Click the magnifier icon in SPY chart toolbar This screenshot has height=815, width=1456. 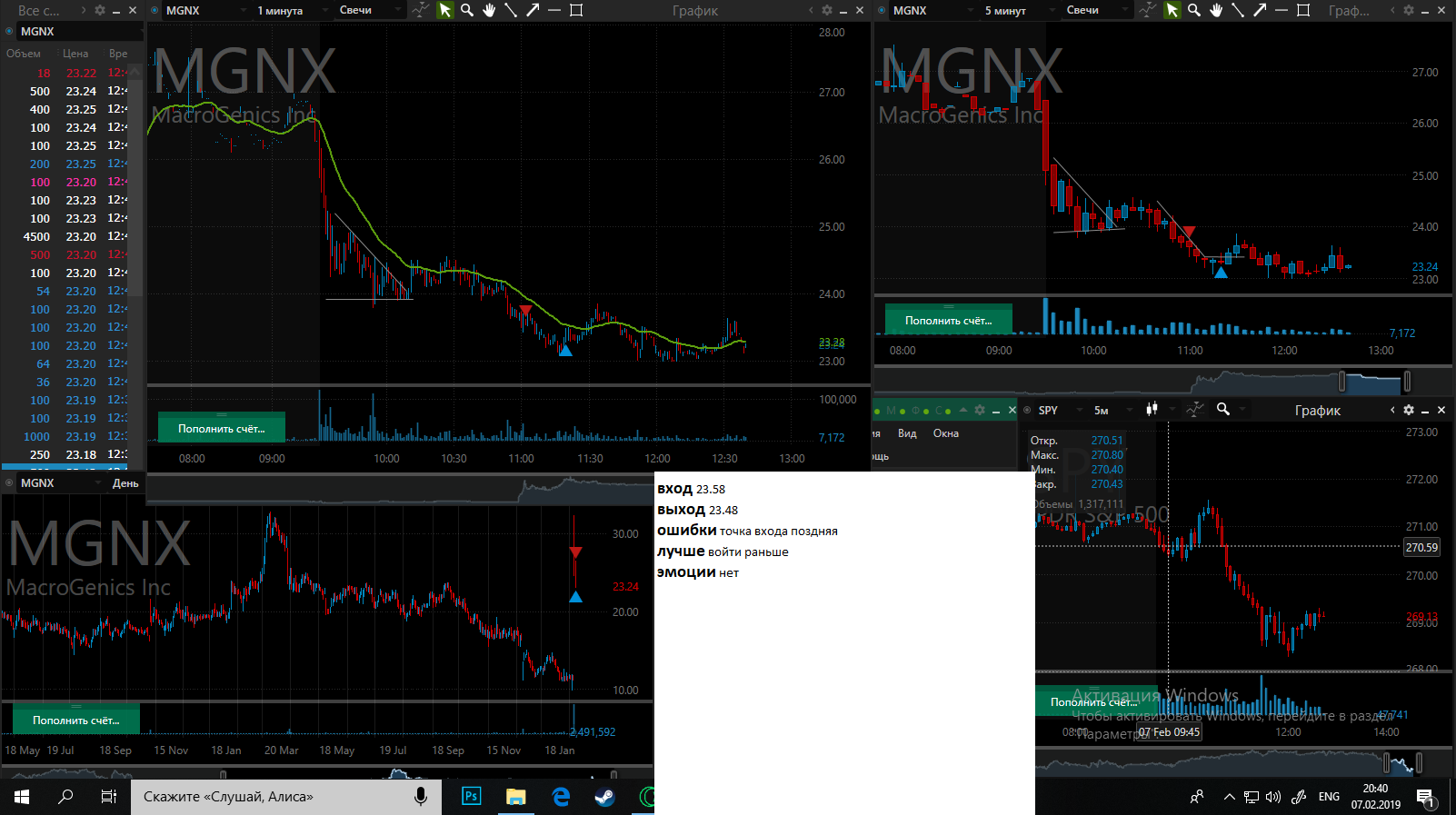[1223, 409]
